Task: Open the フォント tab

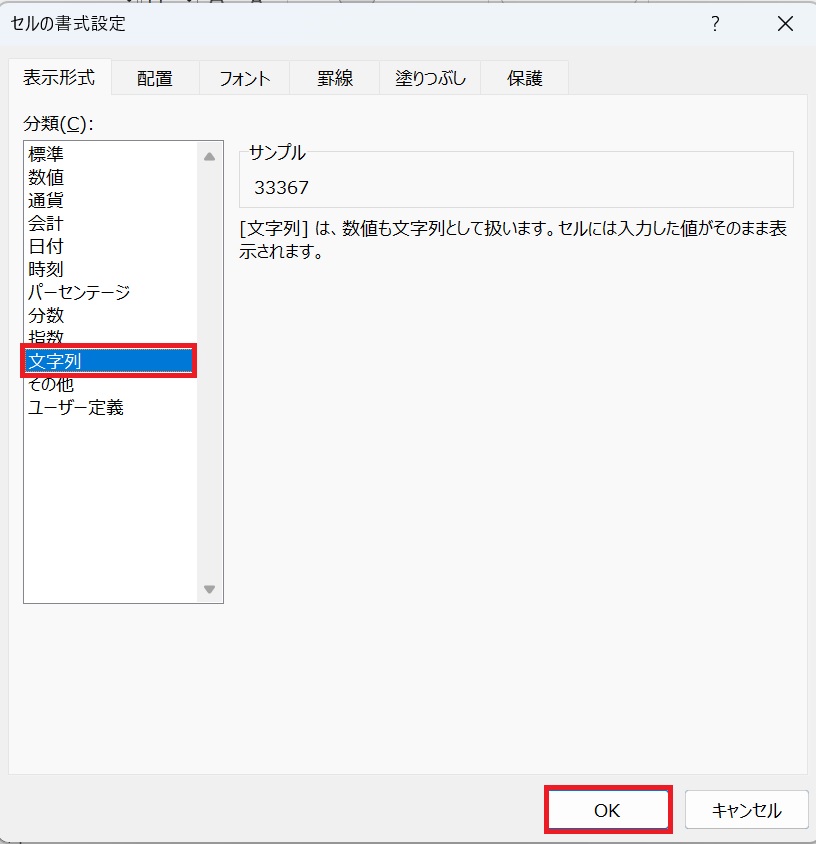Action: tap(244, 79)
